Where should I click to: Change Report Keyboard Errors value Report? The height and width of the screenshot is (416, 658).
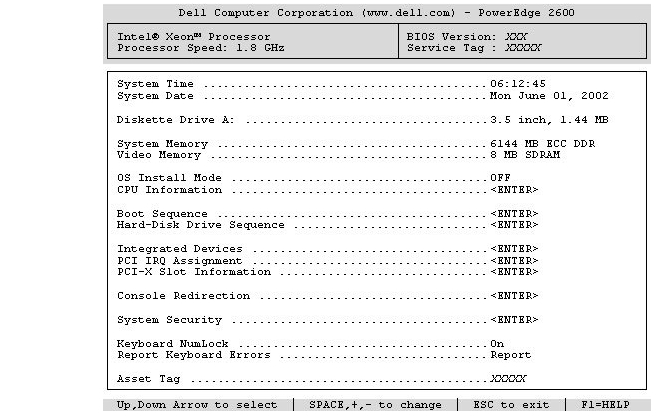[x=511, y=355]
